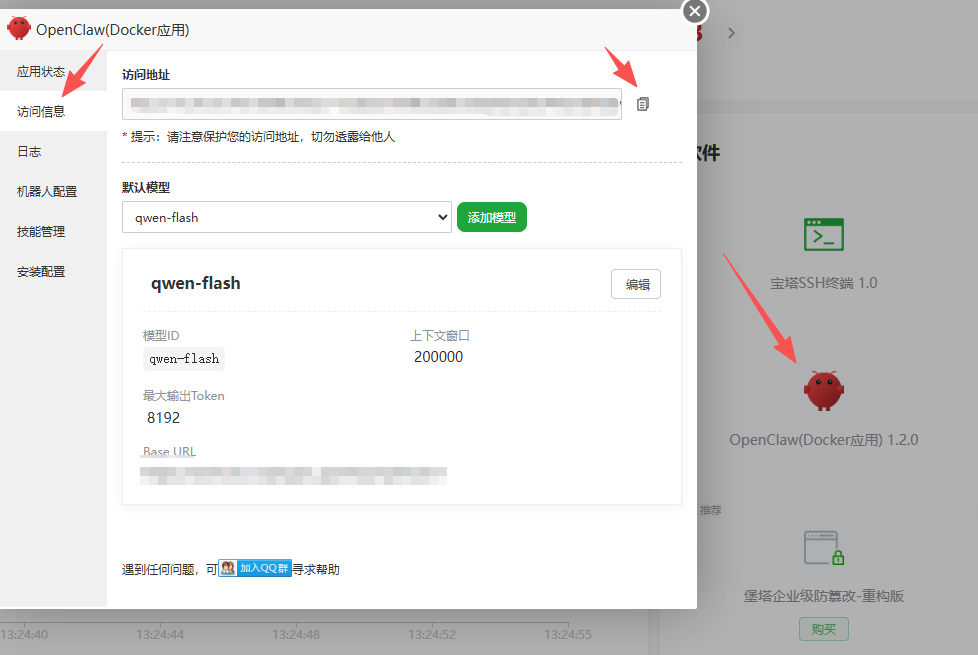
Task: Click the qwen-flash card heading
Action: pyautogui.click(x=196, y=283)
